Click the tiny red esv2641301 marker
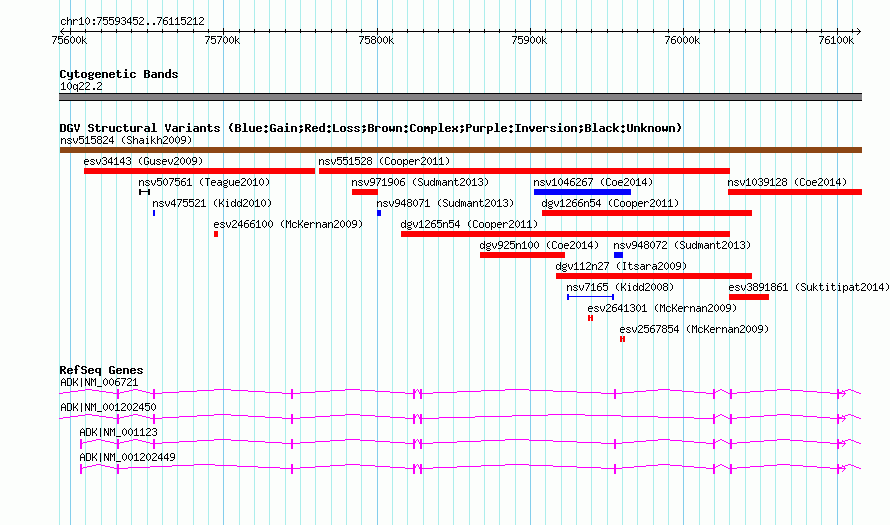The width and height of the screenshot is (890, 525). coord(590,318)
